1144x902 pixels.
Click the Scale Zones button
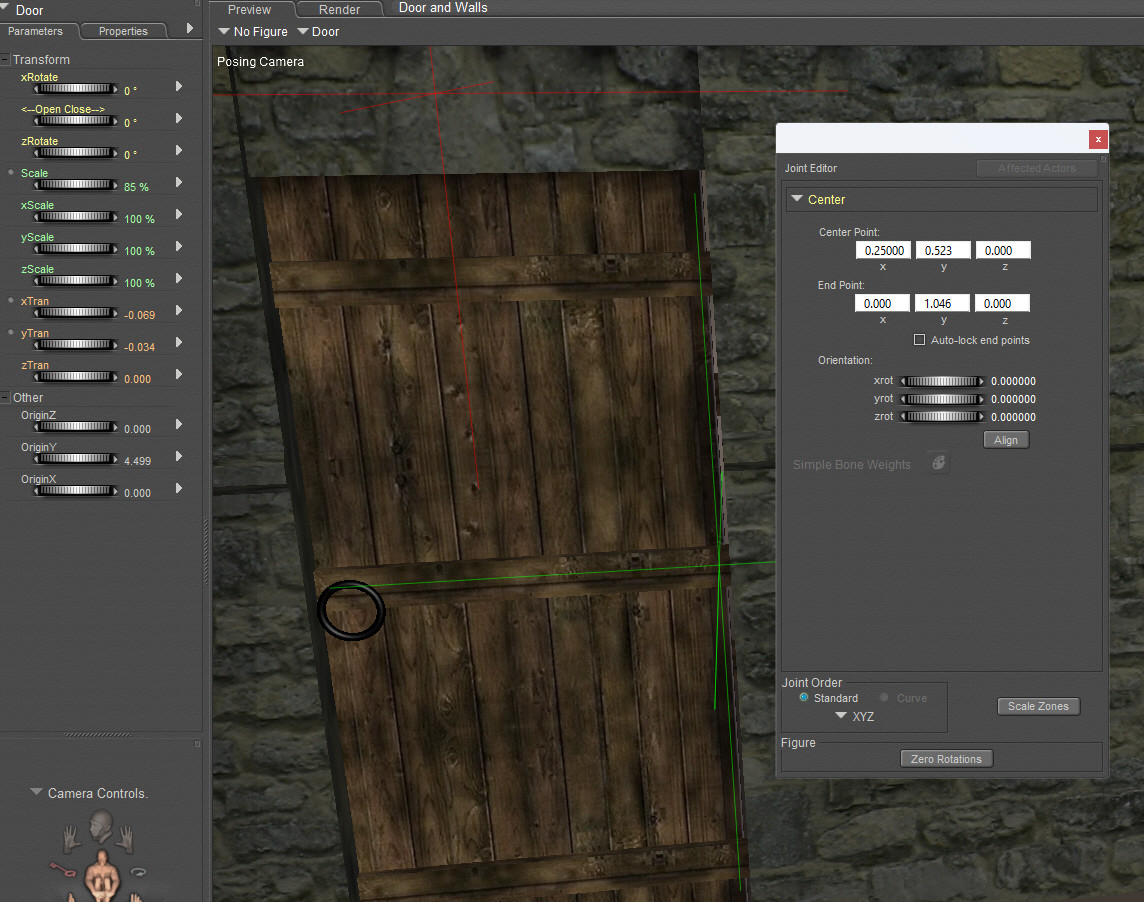point(1038,706)
